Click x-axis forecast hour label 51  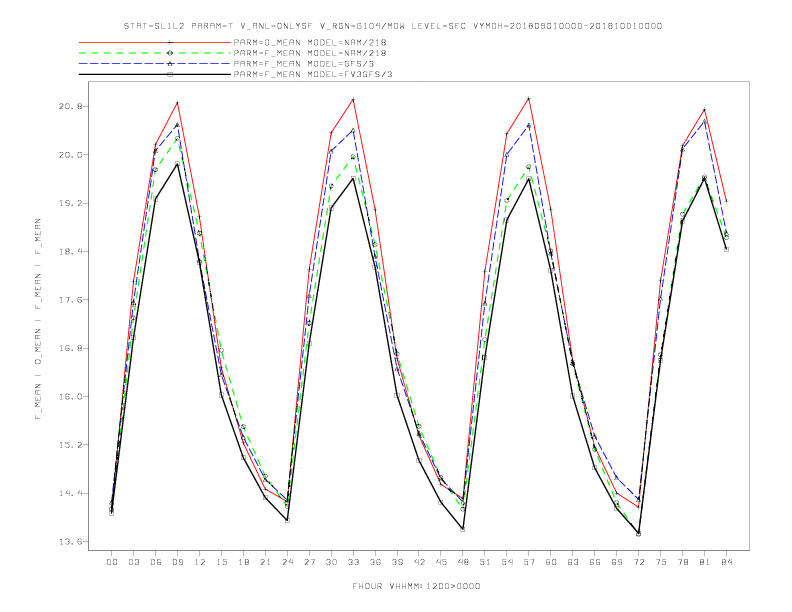click(485, 562)
